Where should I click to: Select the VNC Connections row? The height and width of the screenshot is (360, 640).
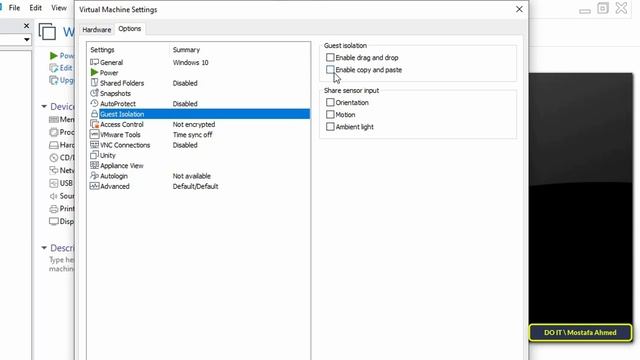(199, 145)
